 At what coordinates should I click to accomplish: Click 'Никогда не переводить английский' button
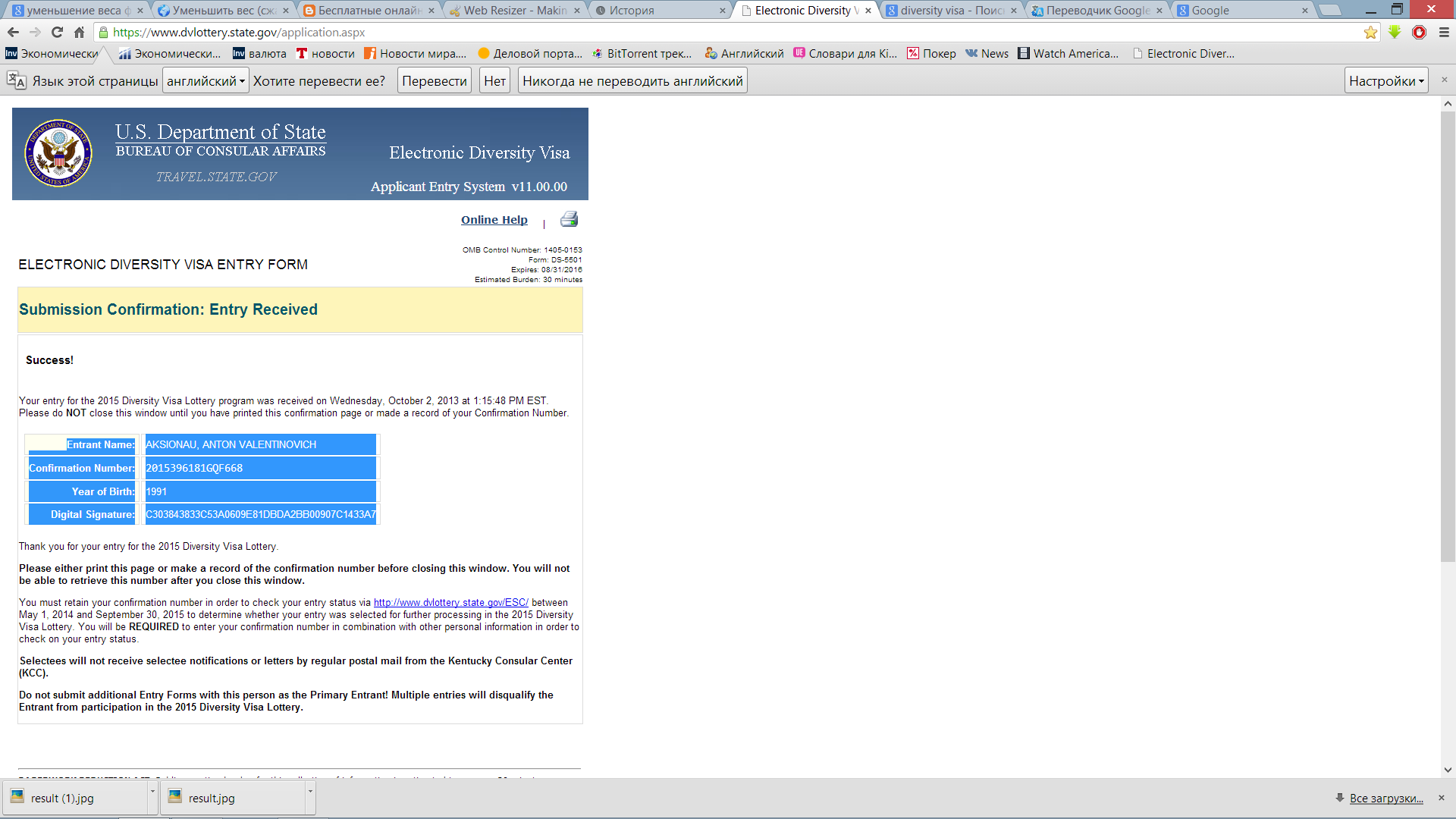632,80
